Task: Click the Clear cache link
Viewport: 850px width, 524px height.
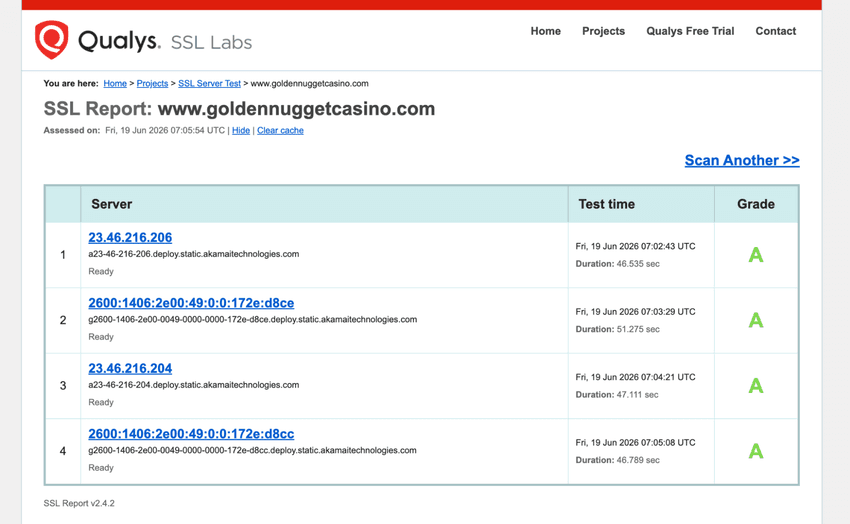Action: [x=280, y=131]
